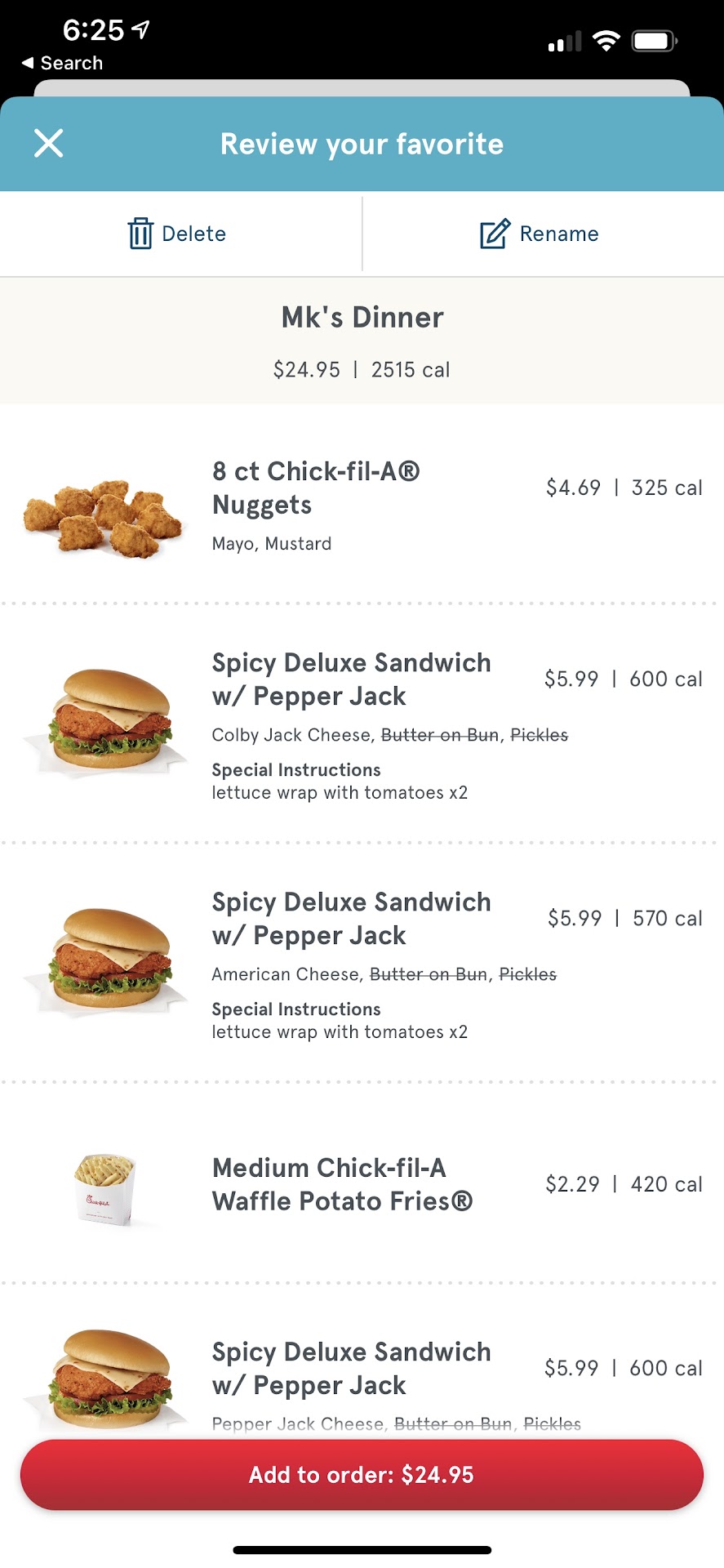Tap the pencil Rename icon
Screen dimensions: 724x1568
click(495, 234)
